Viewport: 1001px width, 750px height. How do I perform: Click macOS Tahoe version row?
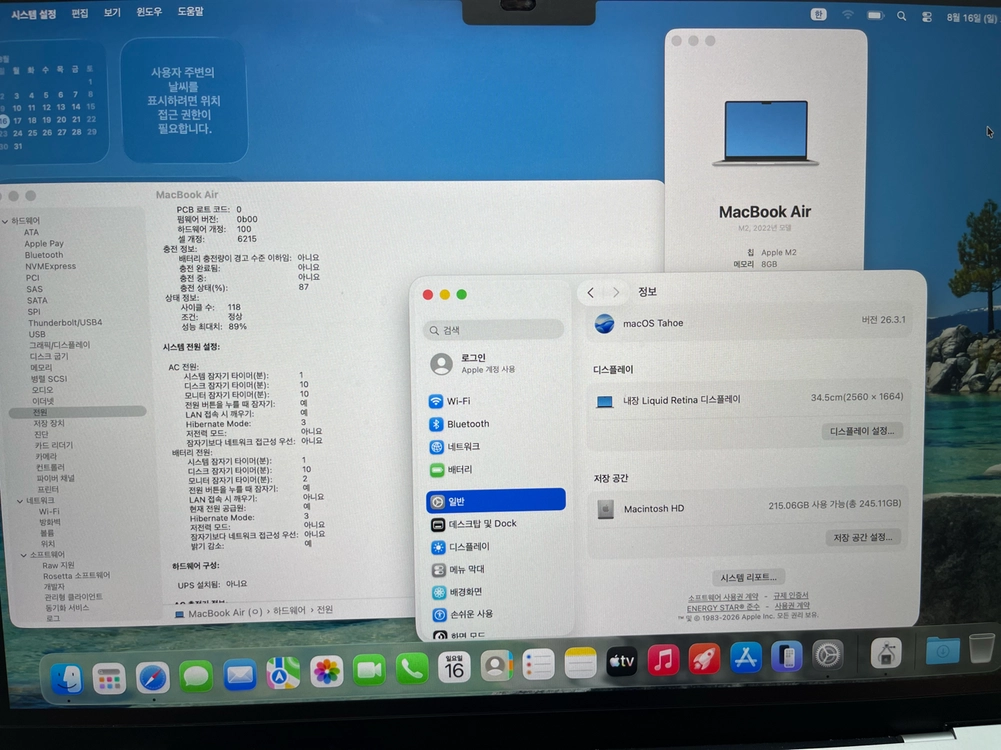pyautogui.click(x=749, y=322)
